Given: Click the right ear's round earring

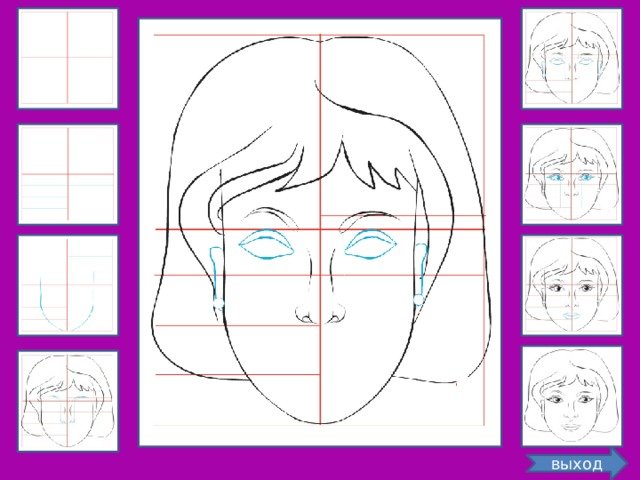Looking at the screenshot, I should (x=417, y=299).
